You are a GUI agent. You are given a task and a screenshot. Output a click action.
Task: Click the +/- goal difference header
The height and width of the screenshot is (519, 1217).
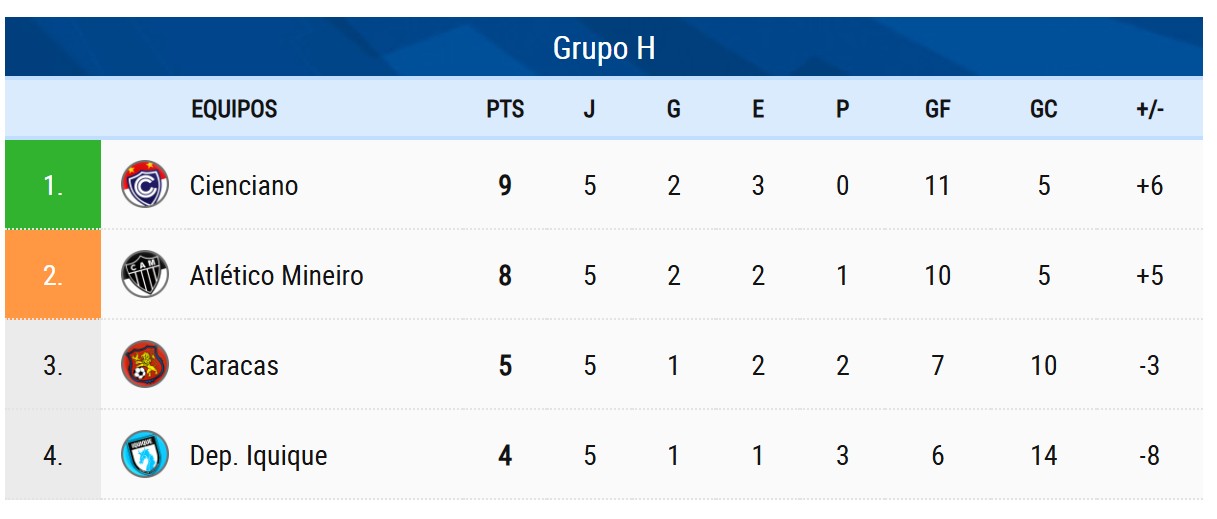1150,109
